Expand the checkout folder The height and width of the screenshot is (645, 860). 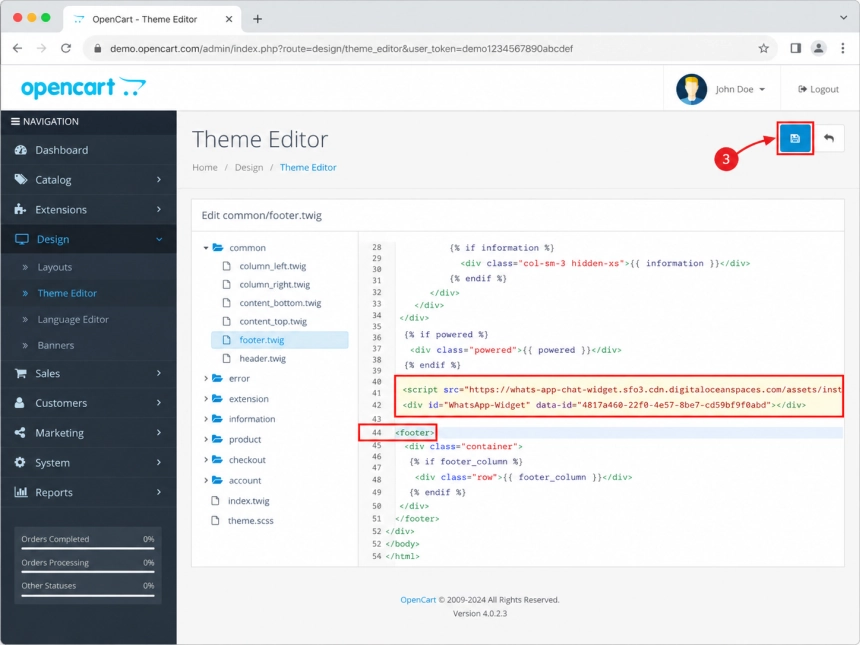pos(206,460)
